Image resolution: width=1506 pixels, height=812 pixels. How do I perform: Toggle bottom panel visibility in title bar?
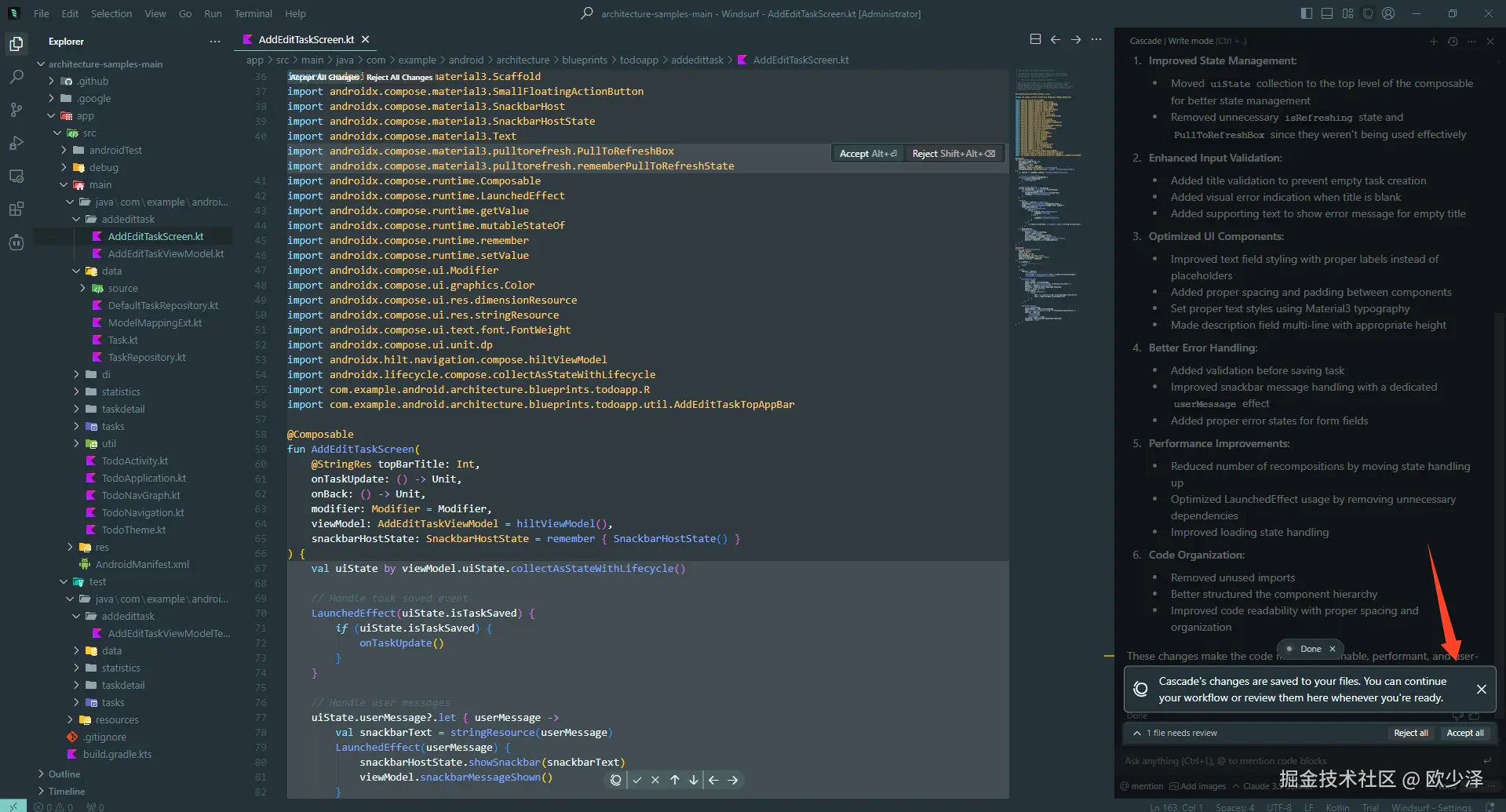click(x=1327, y=13)
